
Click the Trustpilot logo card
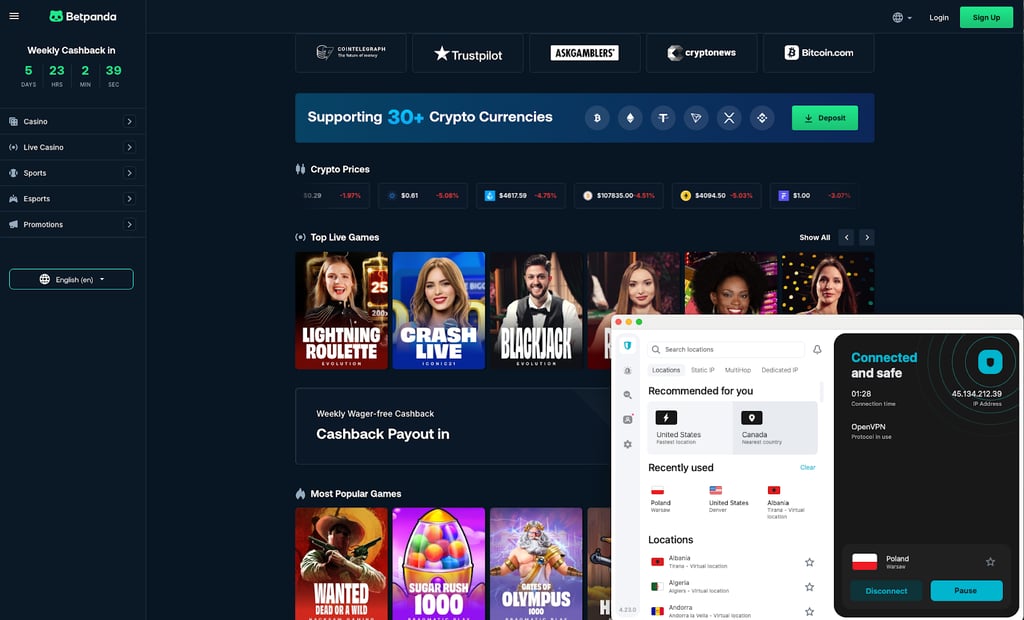point(468,53)
